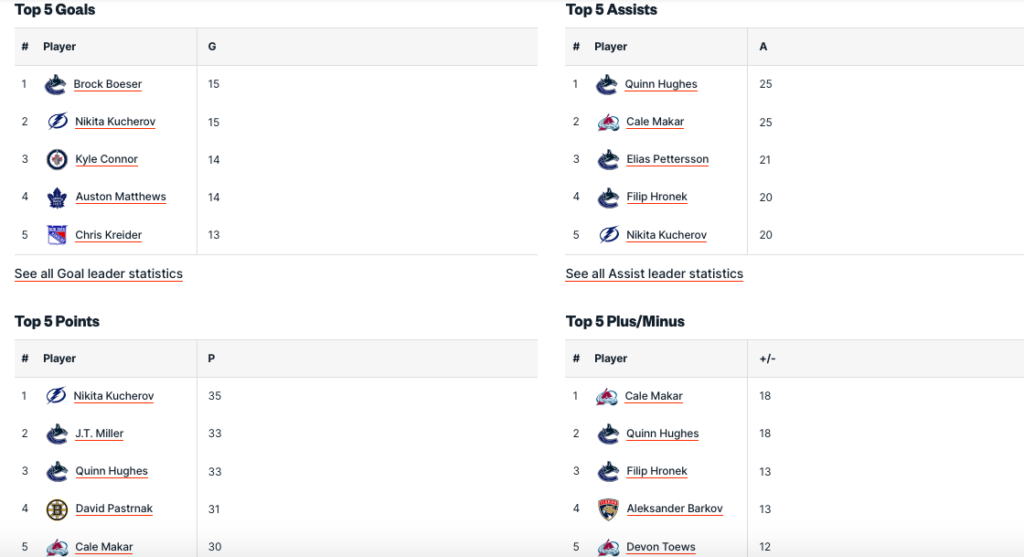Screen dimensions: 1024x557
Task: Click the Avalanche logo in Top 5 Assists
Action: coord(608,122)
